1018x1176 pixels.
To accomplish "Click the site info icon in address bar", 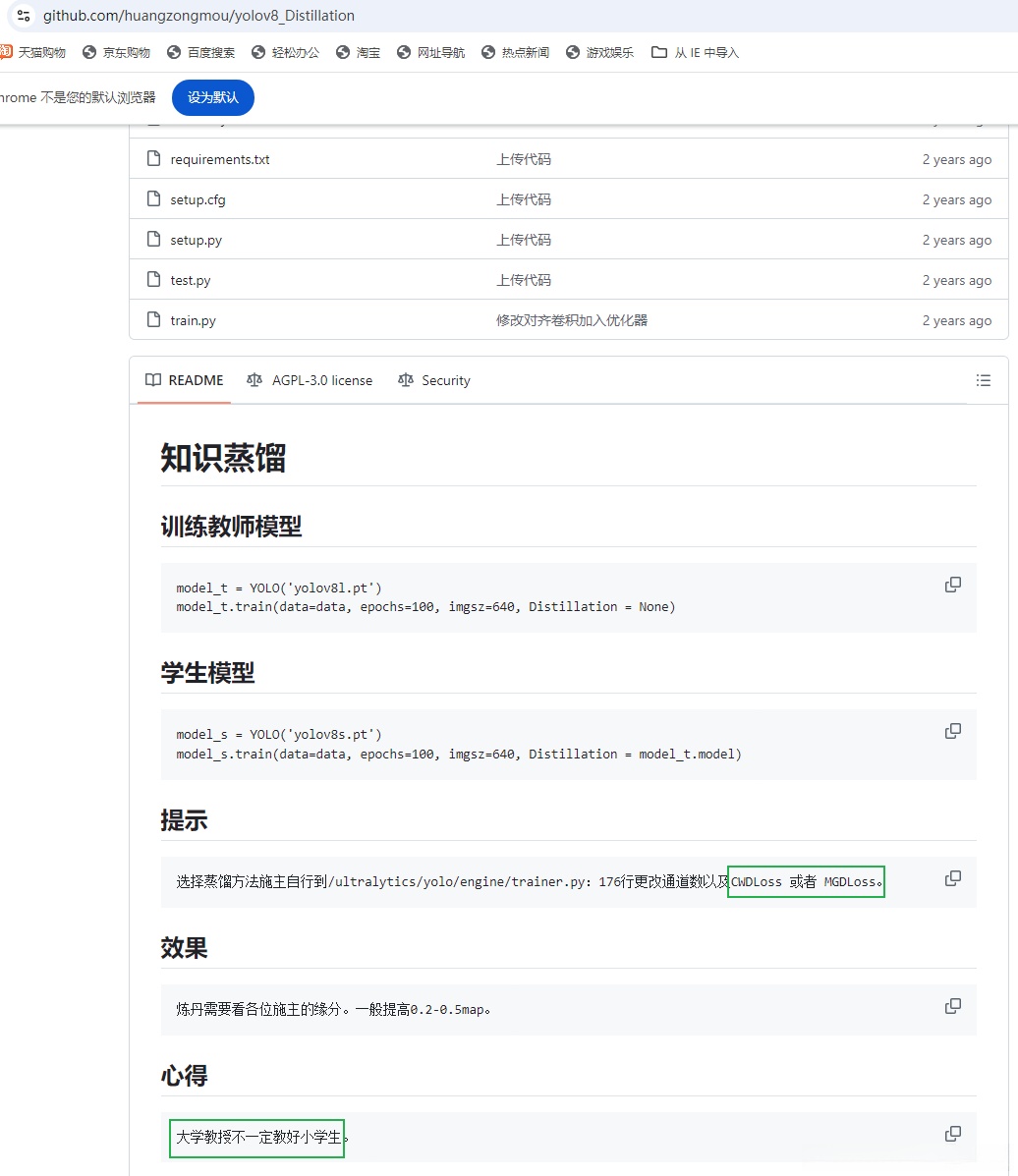I will point(24,15).
